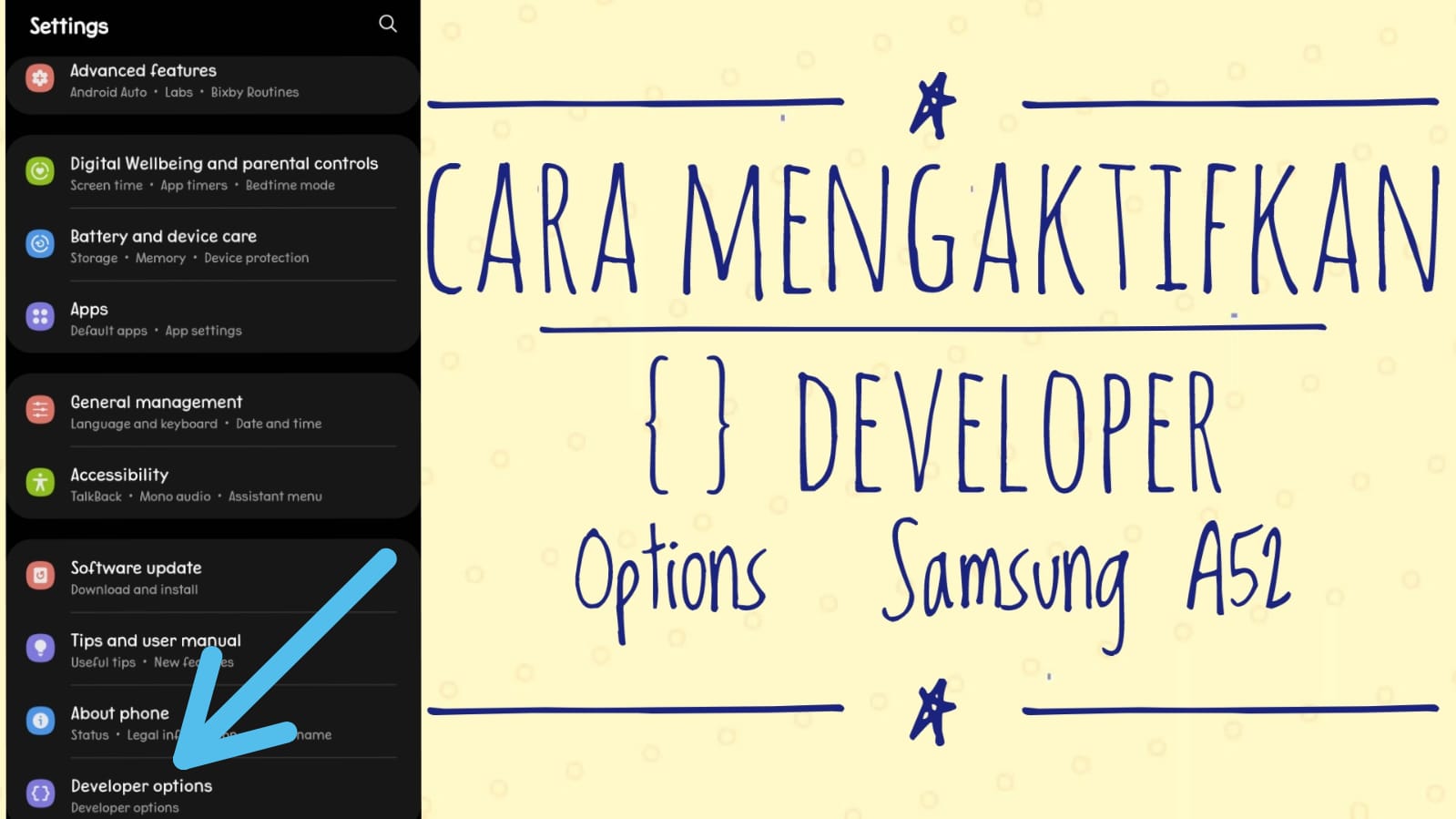
Task: Open Tips and user manual
Action: (213, 650)
